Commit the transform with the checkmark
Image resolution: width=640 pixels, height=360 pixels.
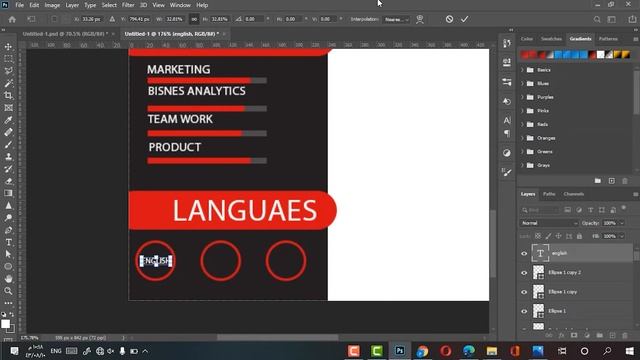(x=464, y=19)
